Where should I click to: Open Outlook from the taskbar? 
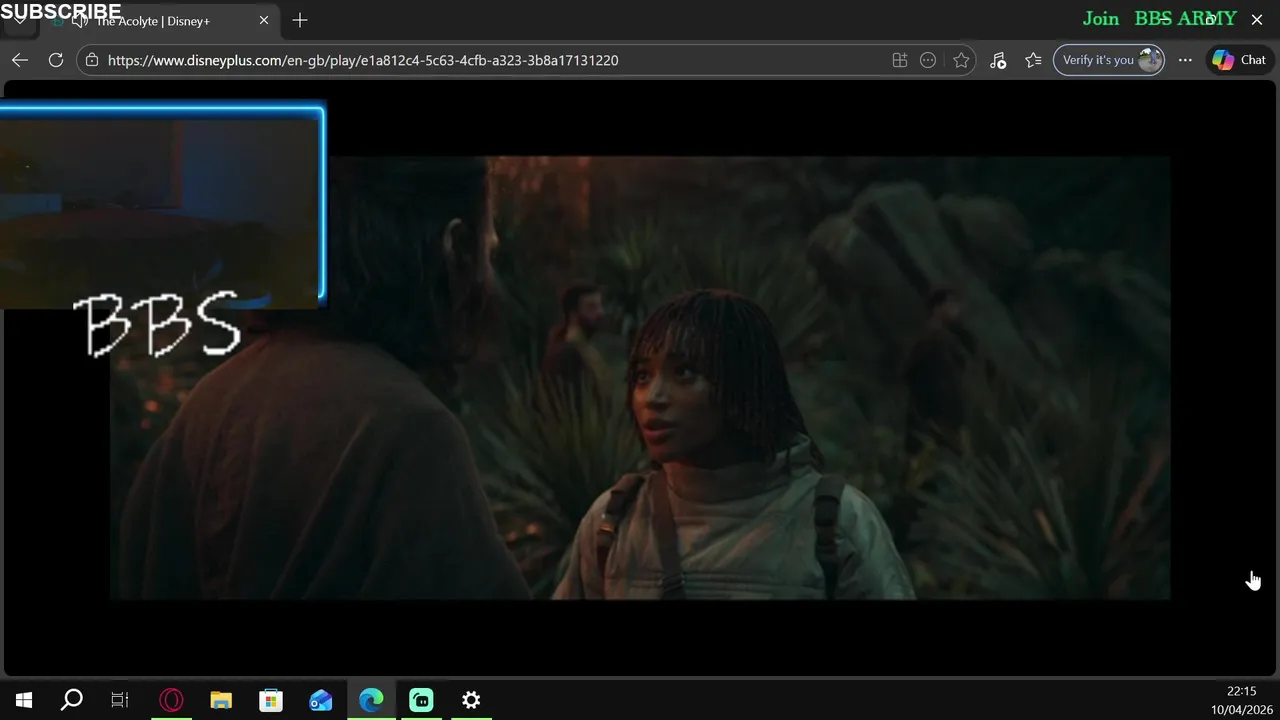321,700
